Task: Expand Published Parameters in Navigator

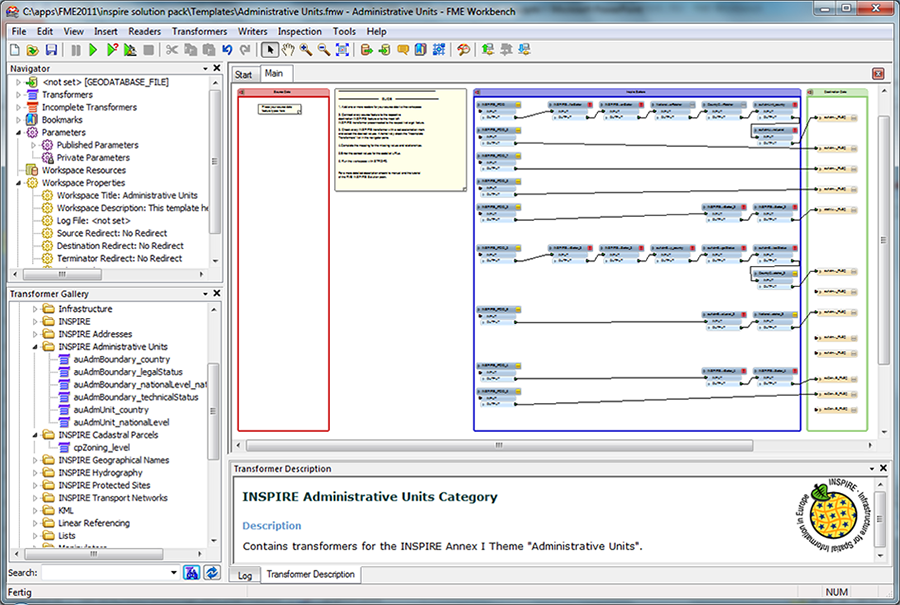Action: [x=33, y=145]
